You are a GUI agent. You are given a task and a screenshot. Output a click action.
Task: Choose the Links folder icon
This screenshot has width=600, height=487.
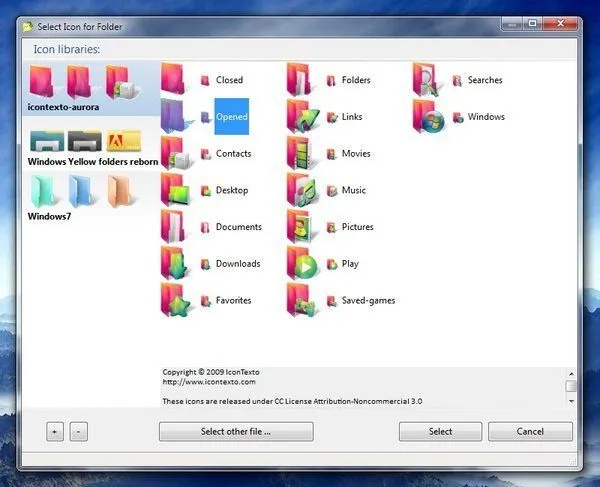[x=302, y=116]
